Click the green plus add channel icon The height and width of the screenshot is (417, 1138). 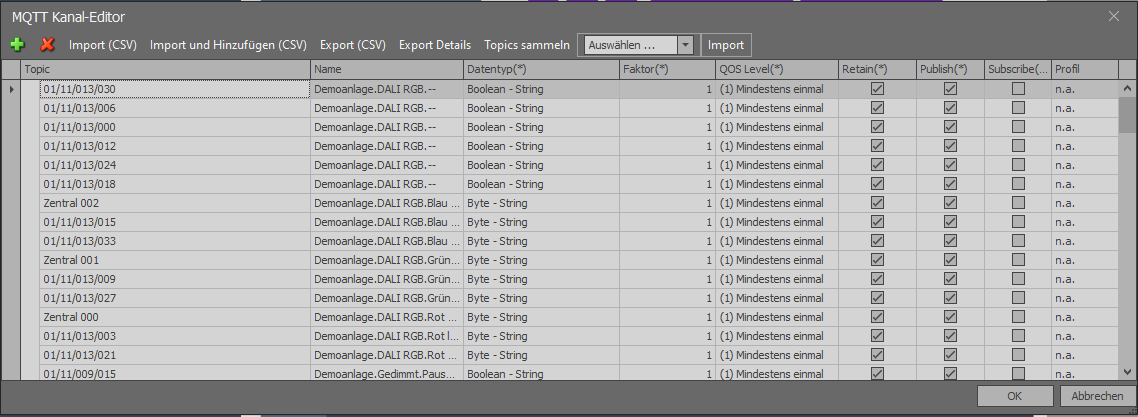coord(17,45)
